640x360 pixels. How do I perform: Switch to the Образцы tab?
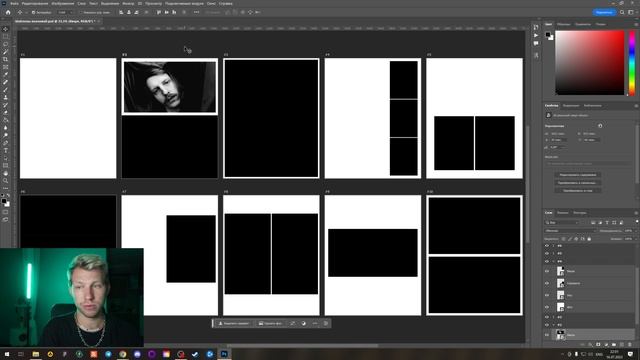(563, 24)
